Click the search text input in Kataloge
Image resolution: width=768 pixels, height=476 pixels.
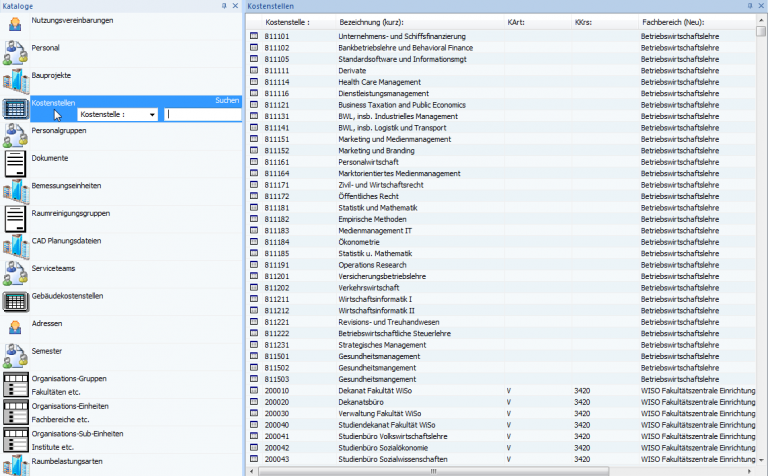click(x=202, y=114)
